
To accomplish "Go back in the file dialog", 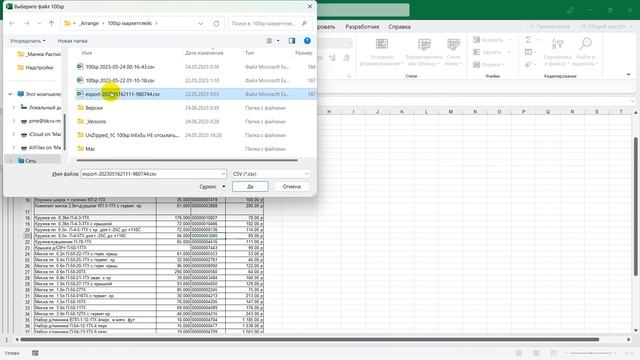I will (12, 24).
